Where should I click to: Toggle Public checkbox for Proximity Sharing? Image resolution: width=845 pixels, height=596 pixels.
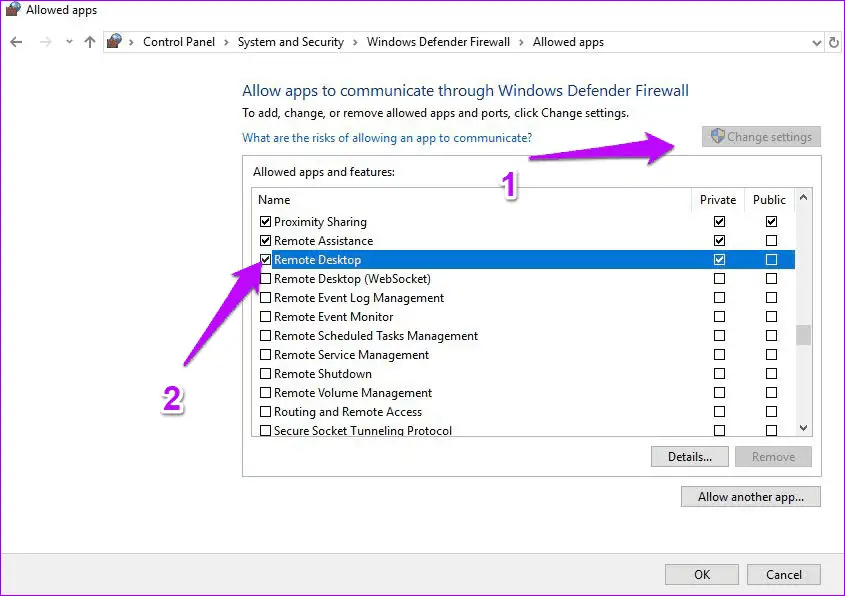pos(771,221)
